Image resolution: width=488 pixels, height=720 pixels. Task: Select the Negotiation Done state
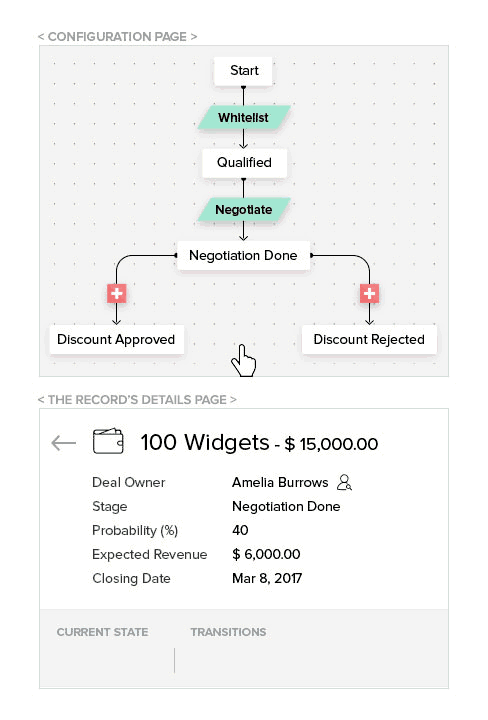pos(243,255)
